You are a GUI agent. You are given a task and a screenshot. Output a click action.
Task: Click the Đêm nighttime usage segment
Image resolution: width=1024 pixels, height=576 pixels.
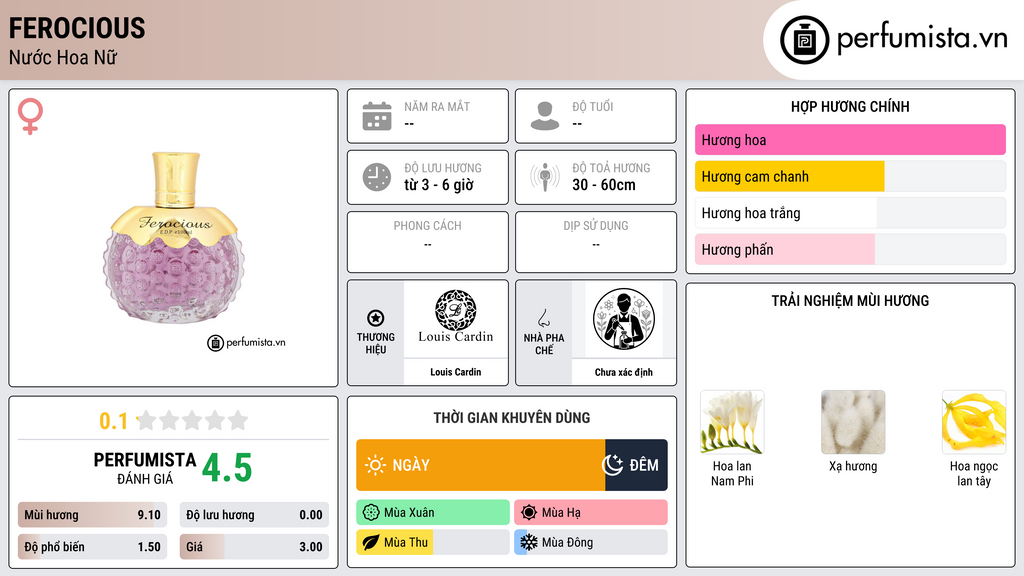pos(636,465)
